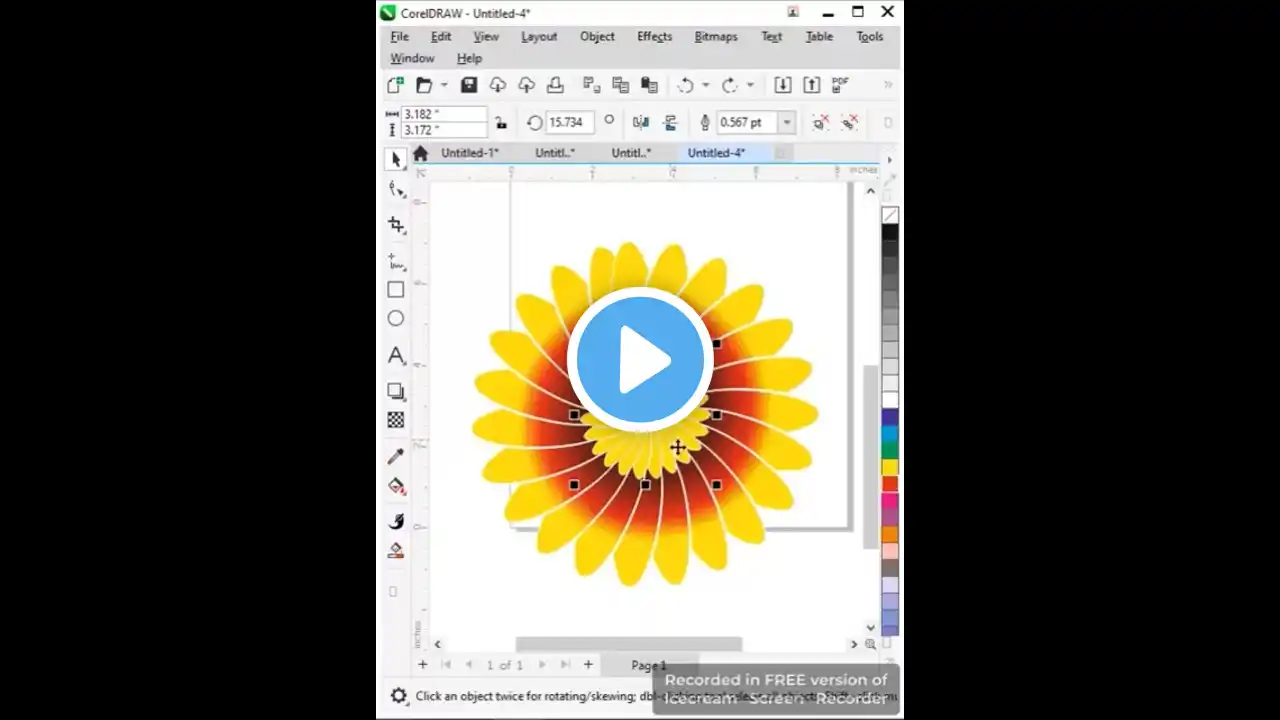
Task: Click the cloud upload icon
Action: (526, 85)
